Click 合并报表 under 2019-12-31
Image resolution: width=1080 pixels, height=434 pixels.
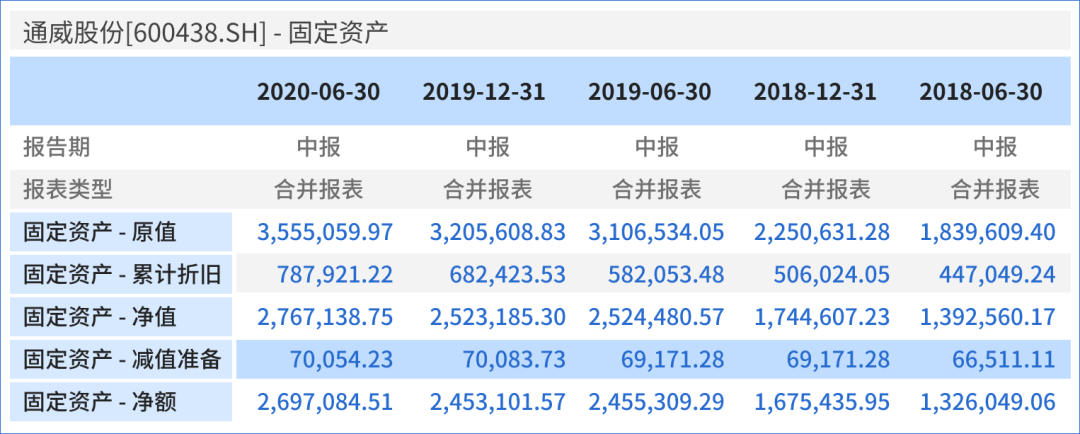pos(488,188)
